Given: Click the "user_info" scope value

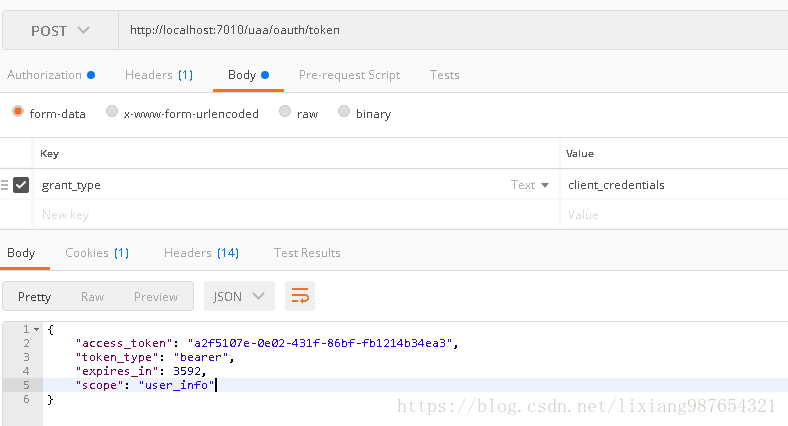Looking at the screenshot, I should 176,385.
